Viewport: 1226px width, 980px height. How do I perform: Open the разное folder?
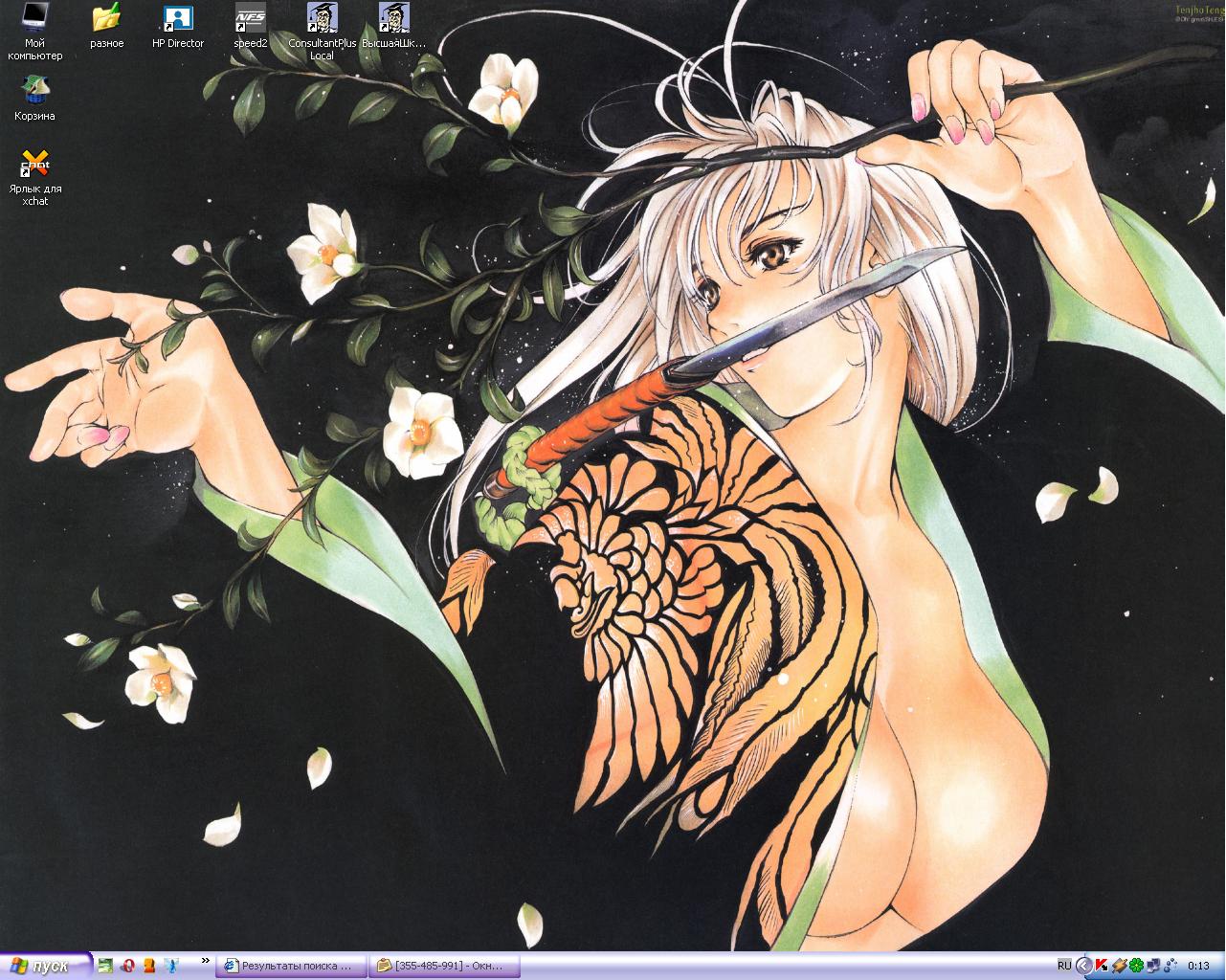point(106,18)
